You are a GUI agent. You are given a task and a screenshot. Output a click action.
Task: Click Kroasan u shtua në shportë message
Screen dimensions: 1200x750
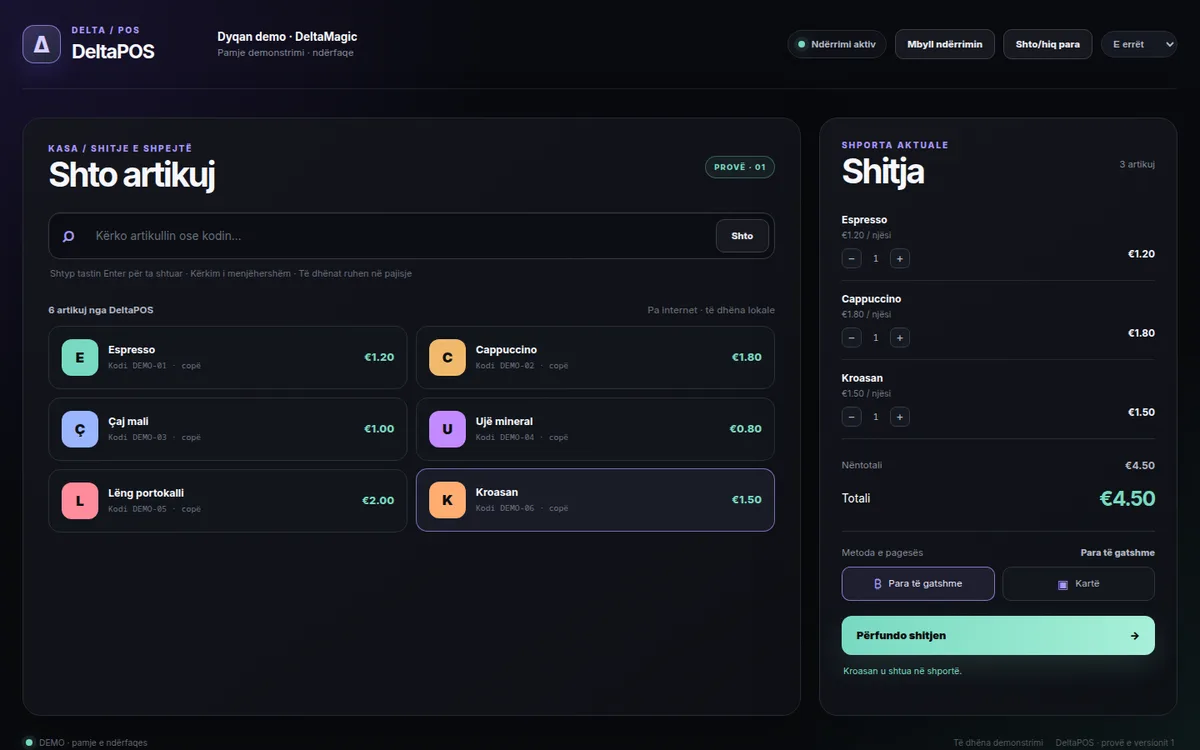[x=902, y=671]
